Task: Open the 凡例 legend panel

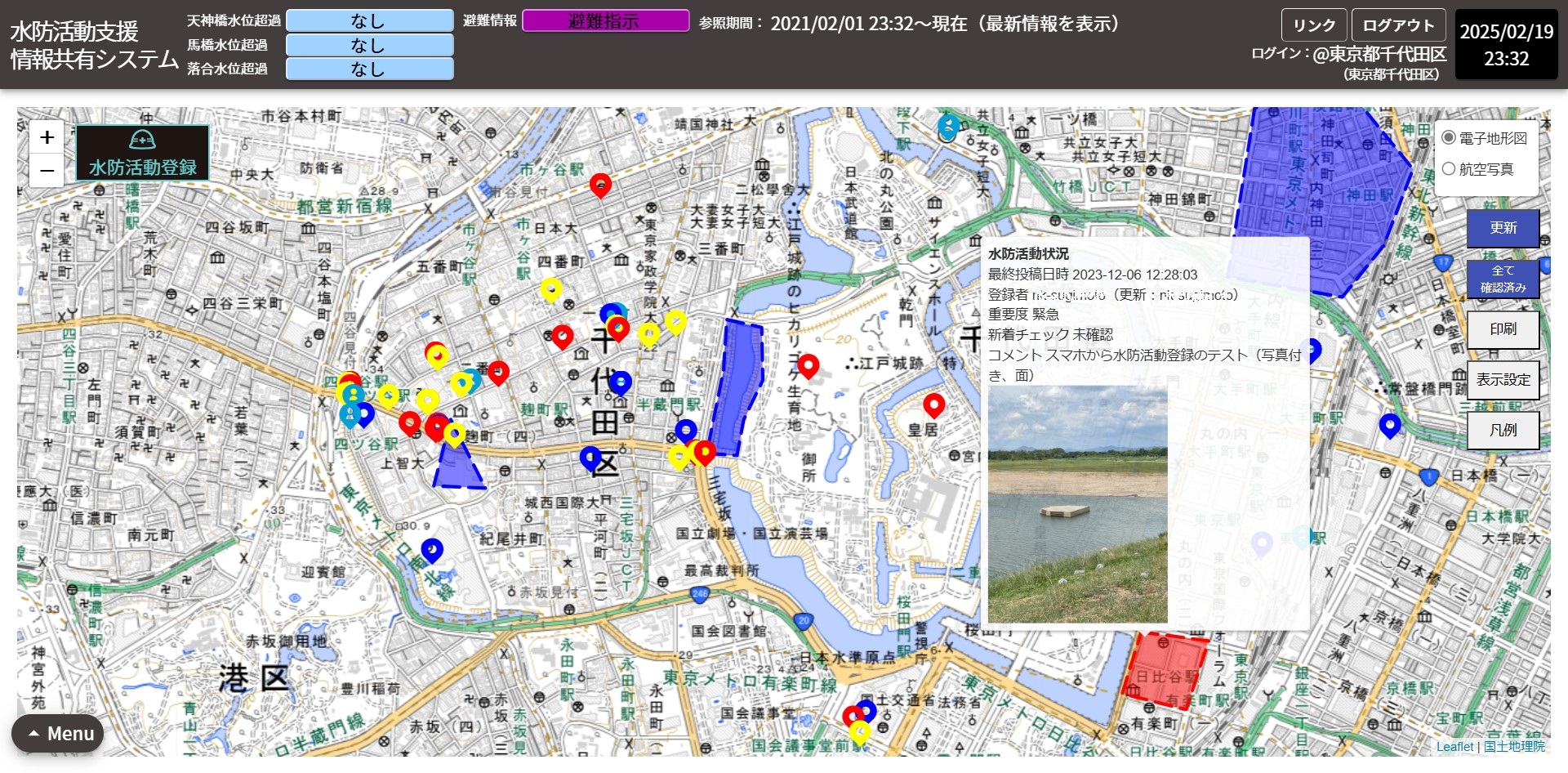Action: coord(1503,430)
